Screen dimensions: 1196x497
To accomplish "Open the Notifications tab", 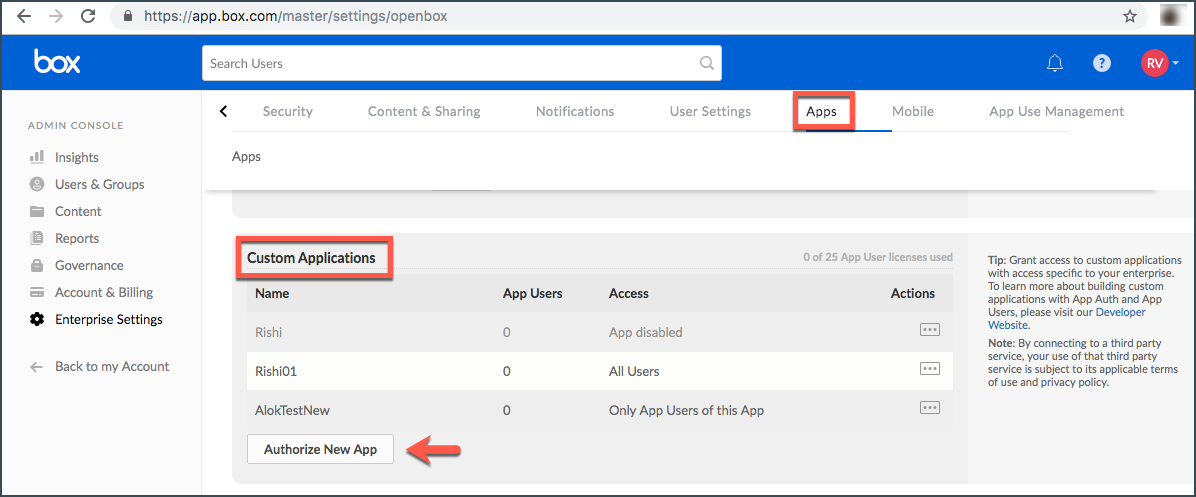I will (575, 111).
